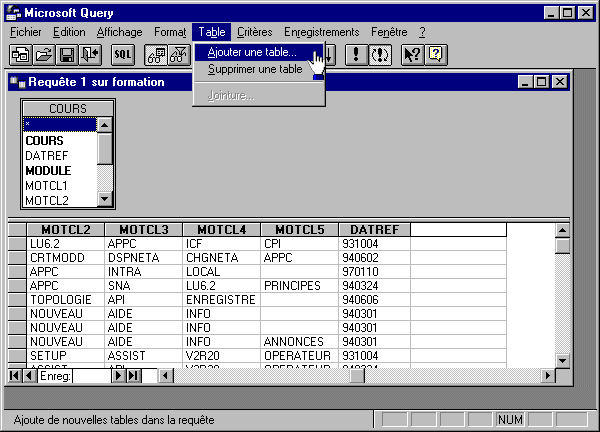This screenshot has height=432, width=600.
Task: Open the Fichier menu
Action: (x=26, y=32)
